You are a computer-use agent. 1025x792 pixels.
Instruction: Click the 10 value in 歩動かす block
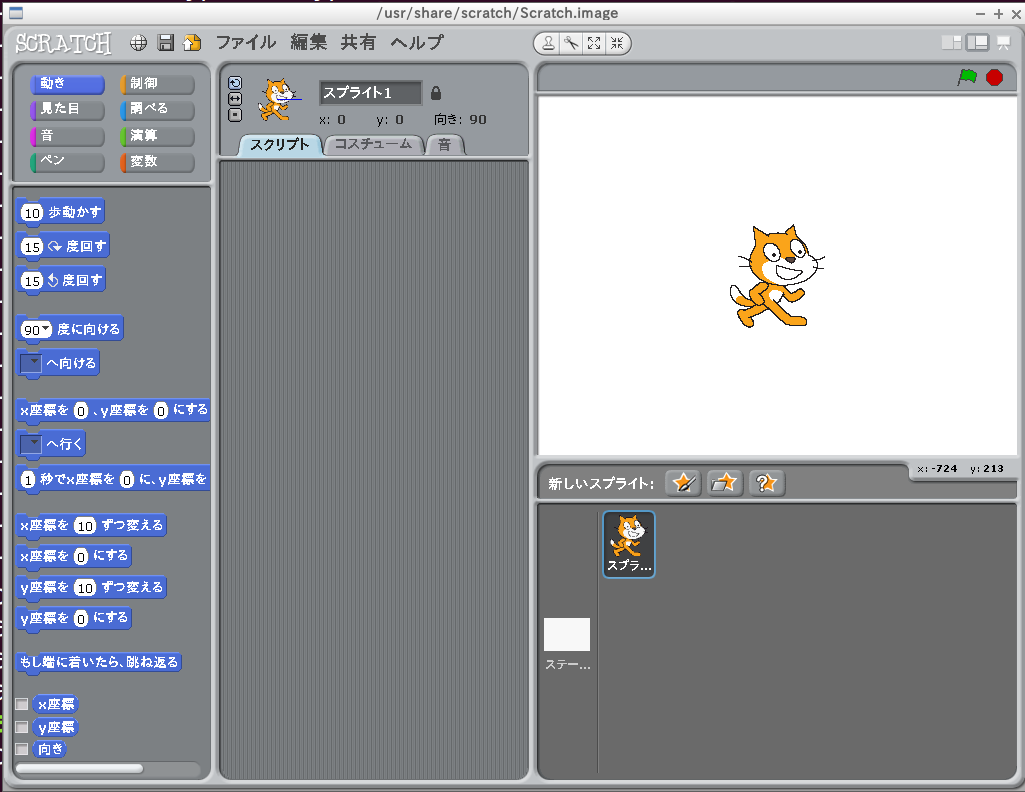coord(32,213)
